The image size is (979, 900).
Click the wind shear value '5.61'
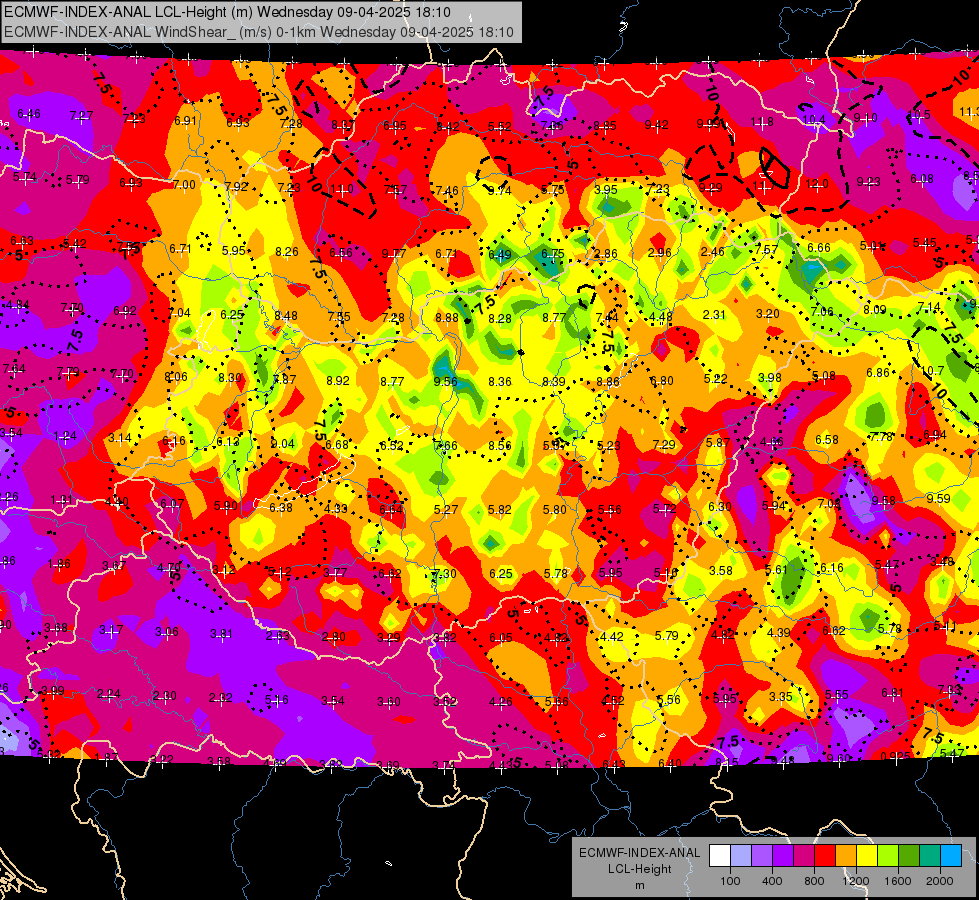[776, 570]
